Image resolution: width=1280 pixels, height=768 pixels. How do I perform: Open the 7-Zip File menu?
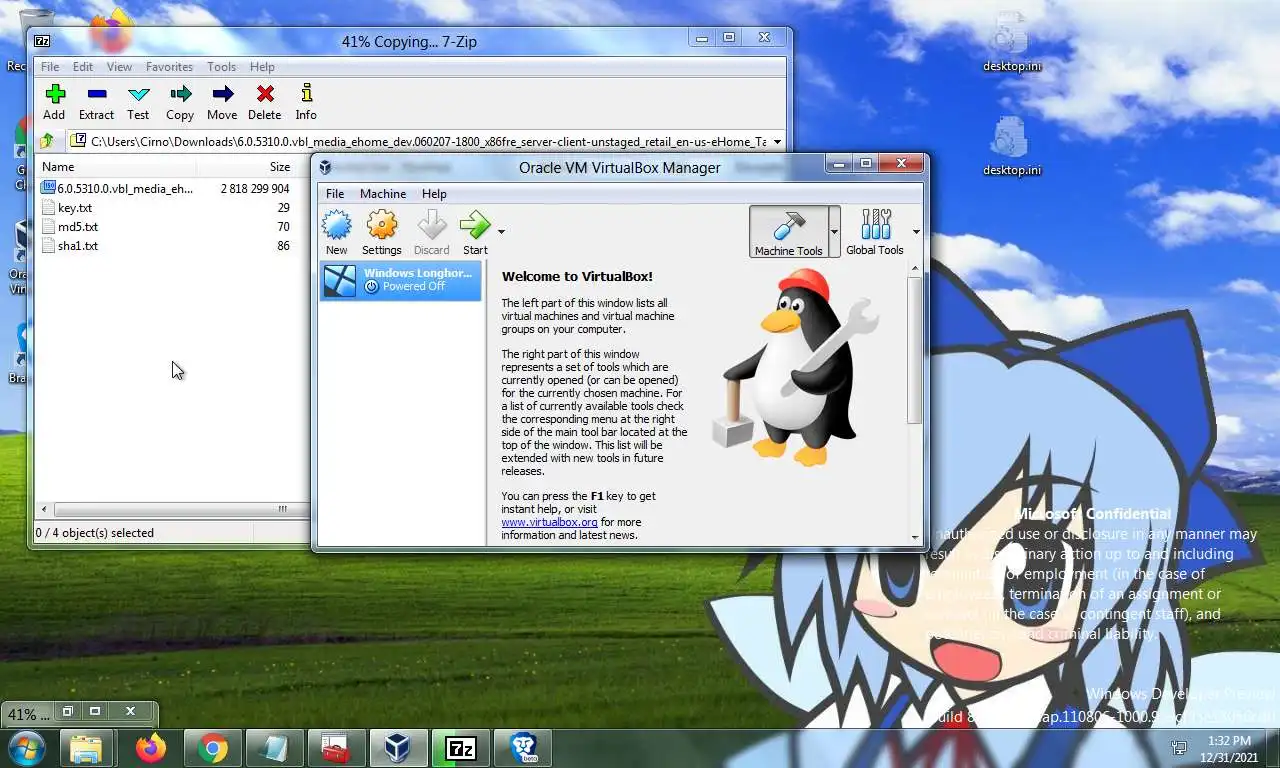[x=49, y=67]
